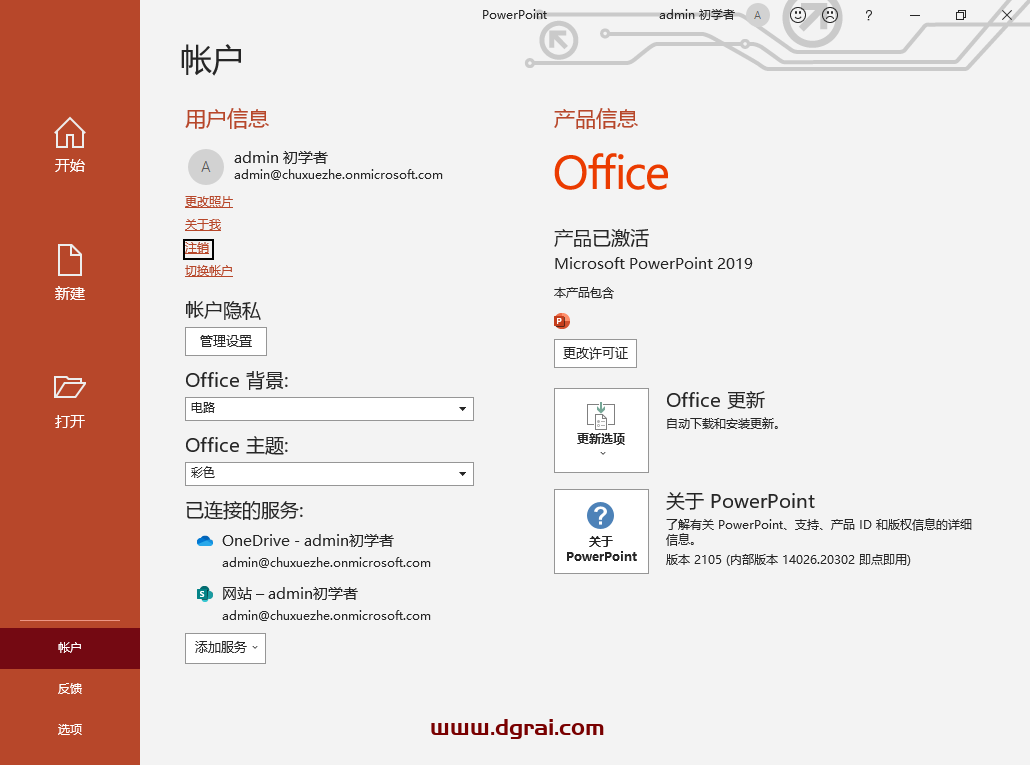Restore down the PowerPoint window
The width and height of the screenshot is (1030, 765).
[x=960, y=15]
